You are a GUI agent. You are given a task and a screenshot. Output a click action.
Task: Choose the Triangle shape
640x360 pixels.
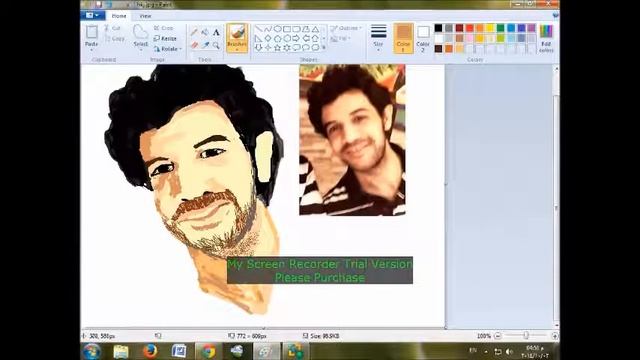tap(315, 29)
